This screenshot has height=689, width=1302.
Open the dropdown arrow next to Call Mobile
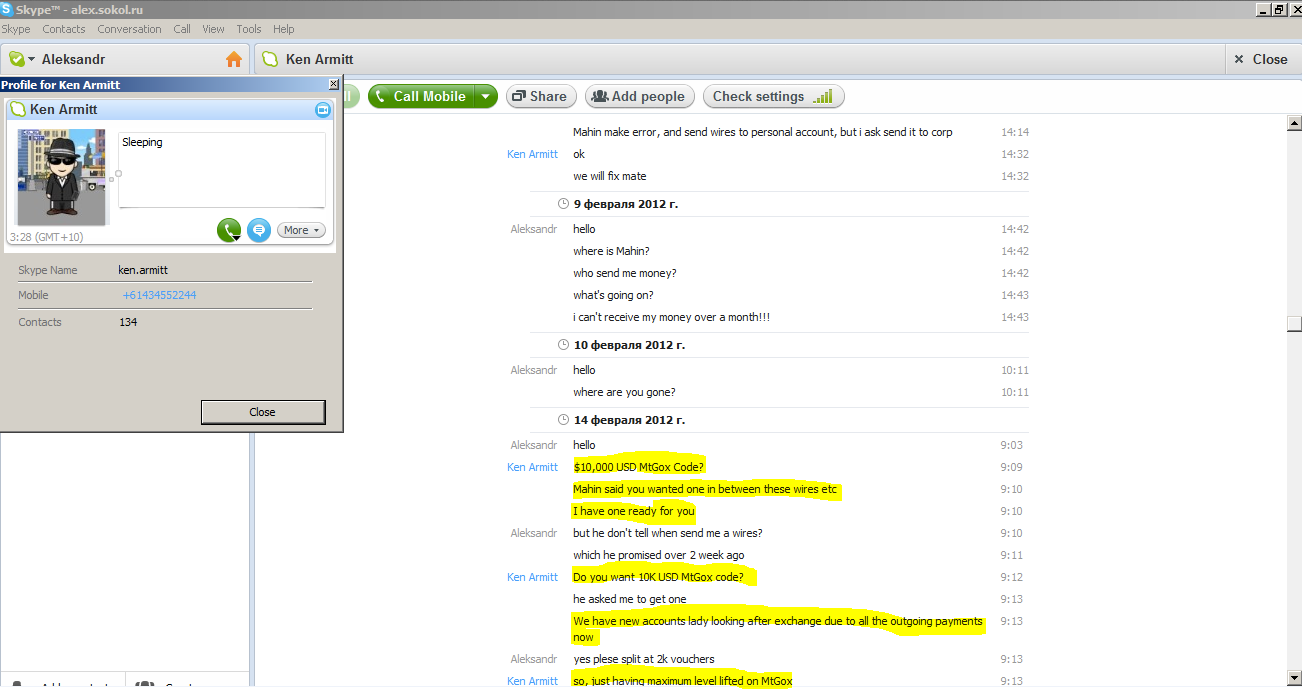(485, 96)
